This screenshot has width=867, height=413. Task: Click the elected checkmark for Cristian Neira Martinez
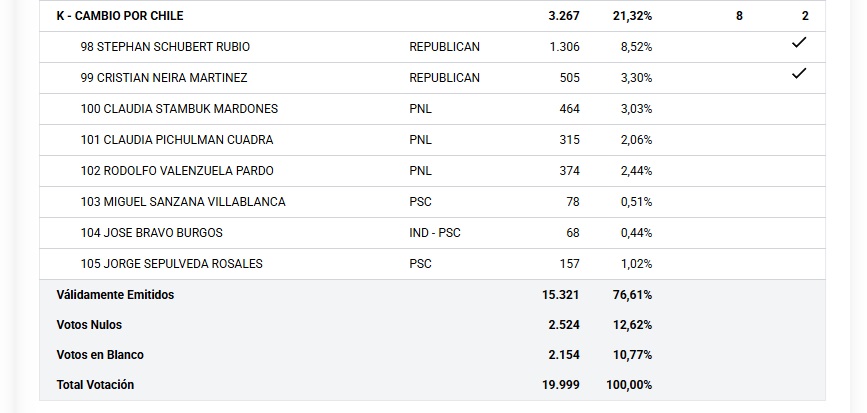point(798,74)
